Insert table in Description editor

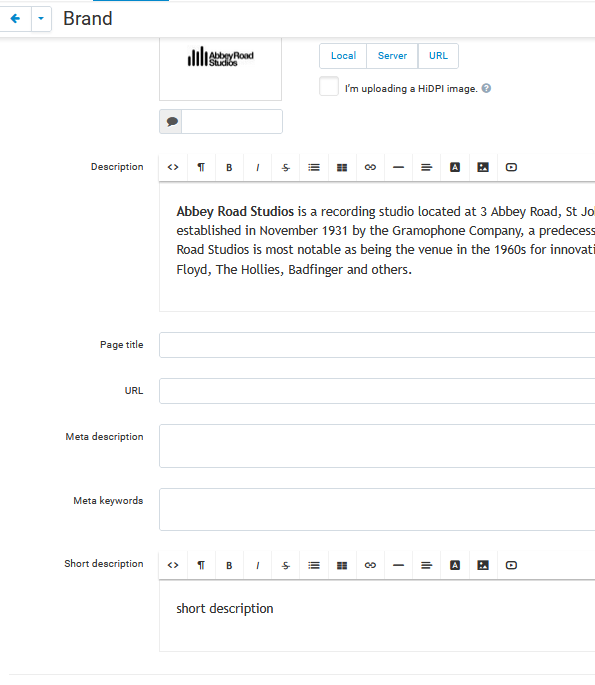(x=342, y=167)
